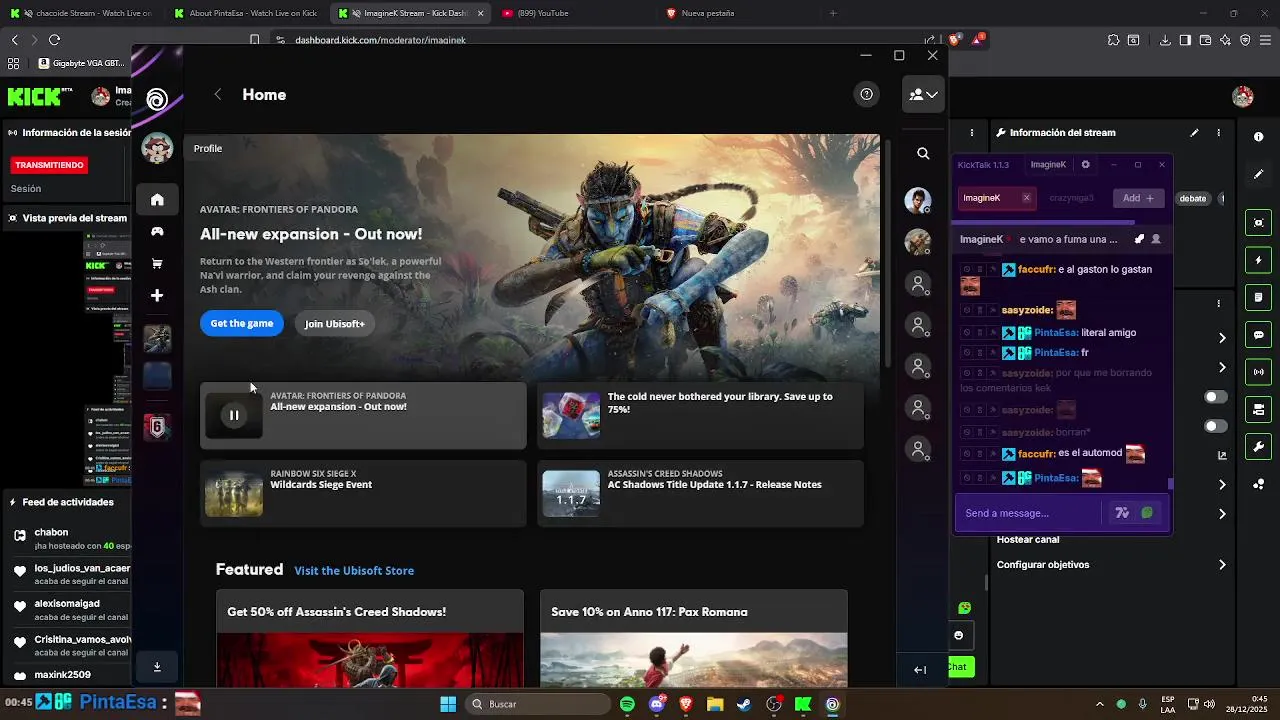Open the Profile avatar in Ubisoft sidebar
Viewport: 1280px width, 720px height.
click(157, 148)
